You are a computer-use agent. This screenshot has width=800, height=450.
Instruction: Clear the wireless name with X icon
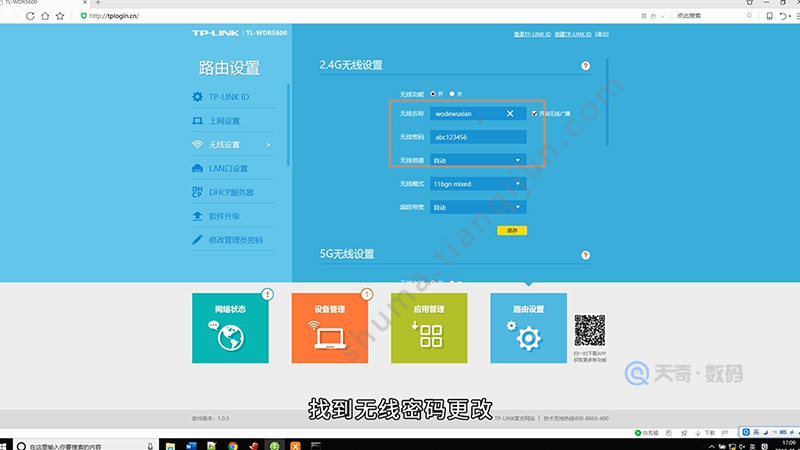(510, 113)
